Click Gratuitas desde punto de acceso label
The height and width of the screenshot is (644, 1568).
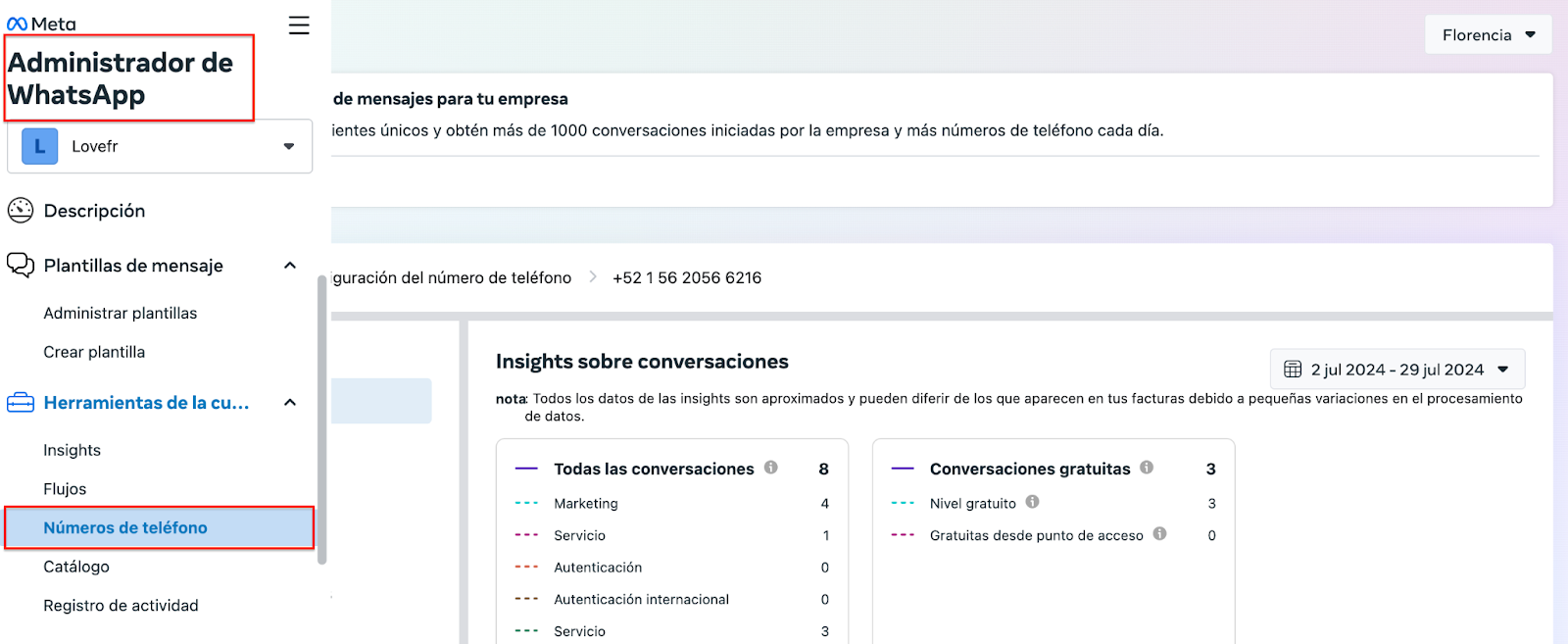pyautogui.click(x=1037, y=535)
